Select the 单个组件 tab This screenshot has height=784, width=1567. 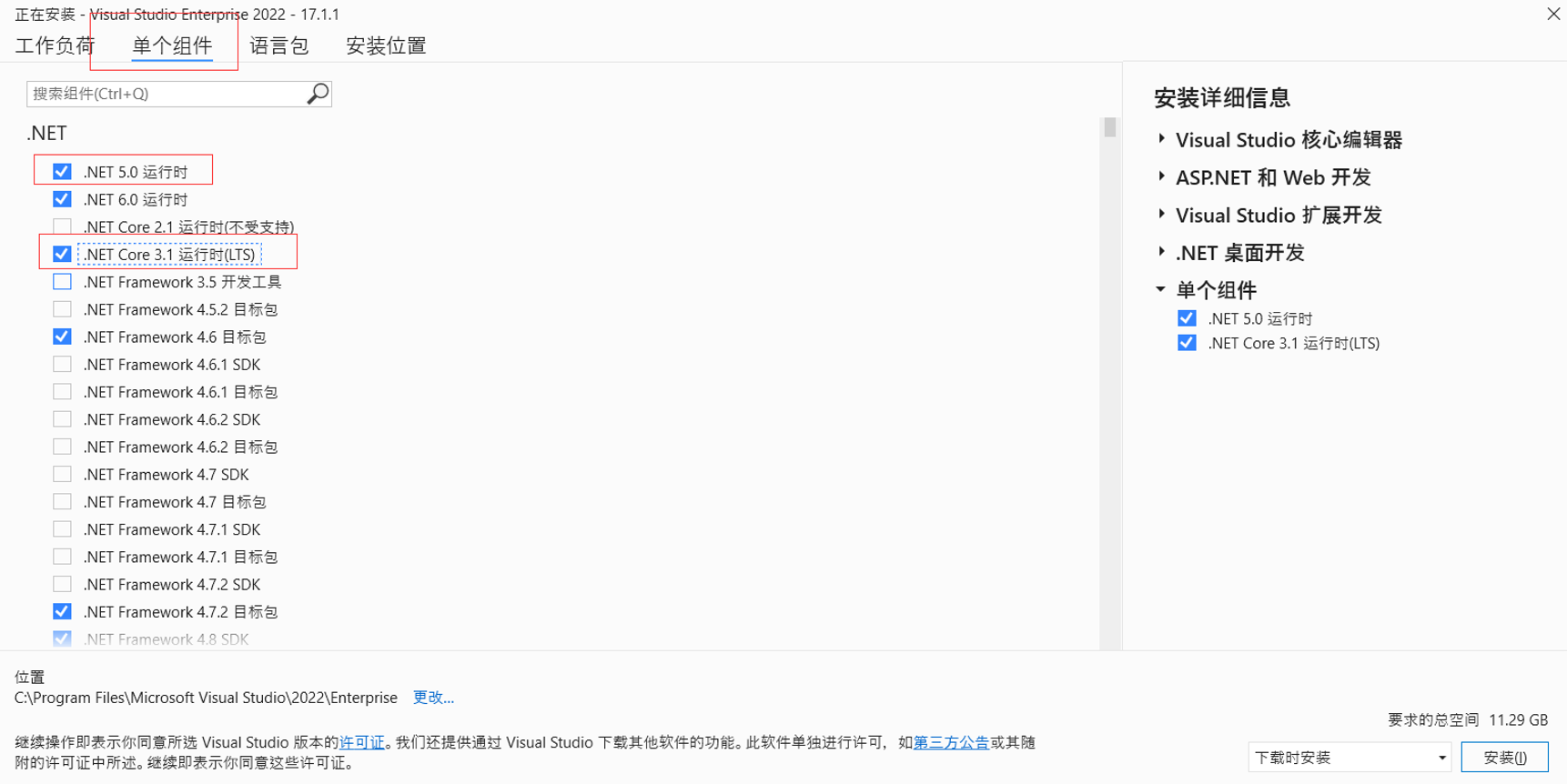(172, 45)
